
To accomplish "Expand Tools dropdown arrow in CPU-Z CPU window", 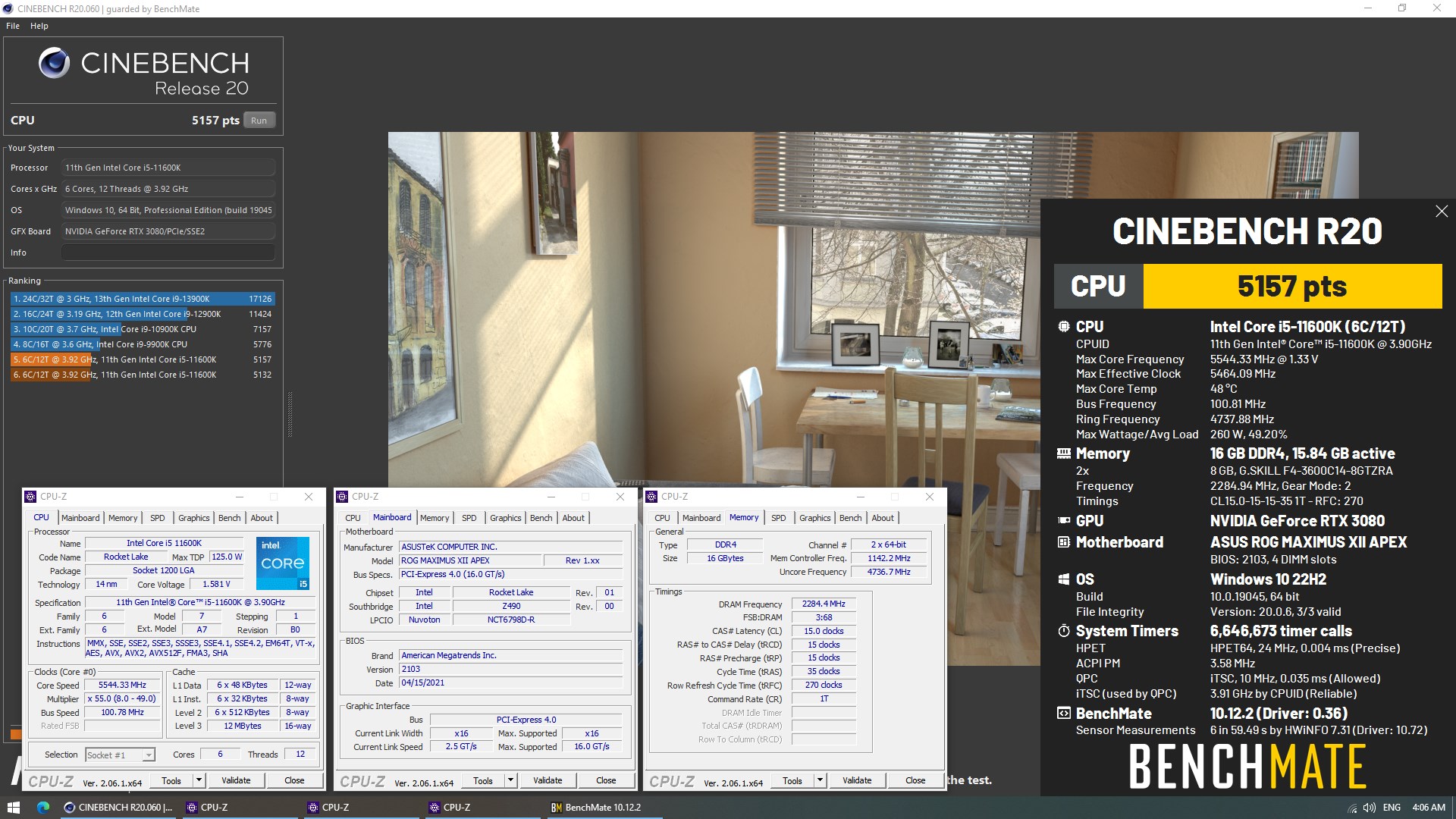I will coord(199,780).
